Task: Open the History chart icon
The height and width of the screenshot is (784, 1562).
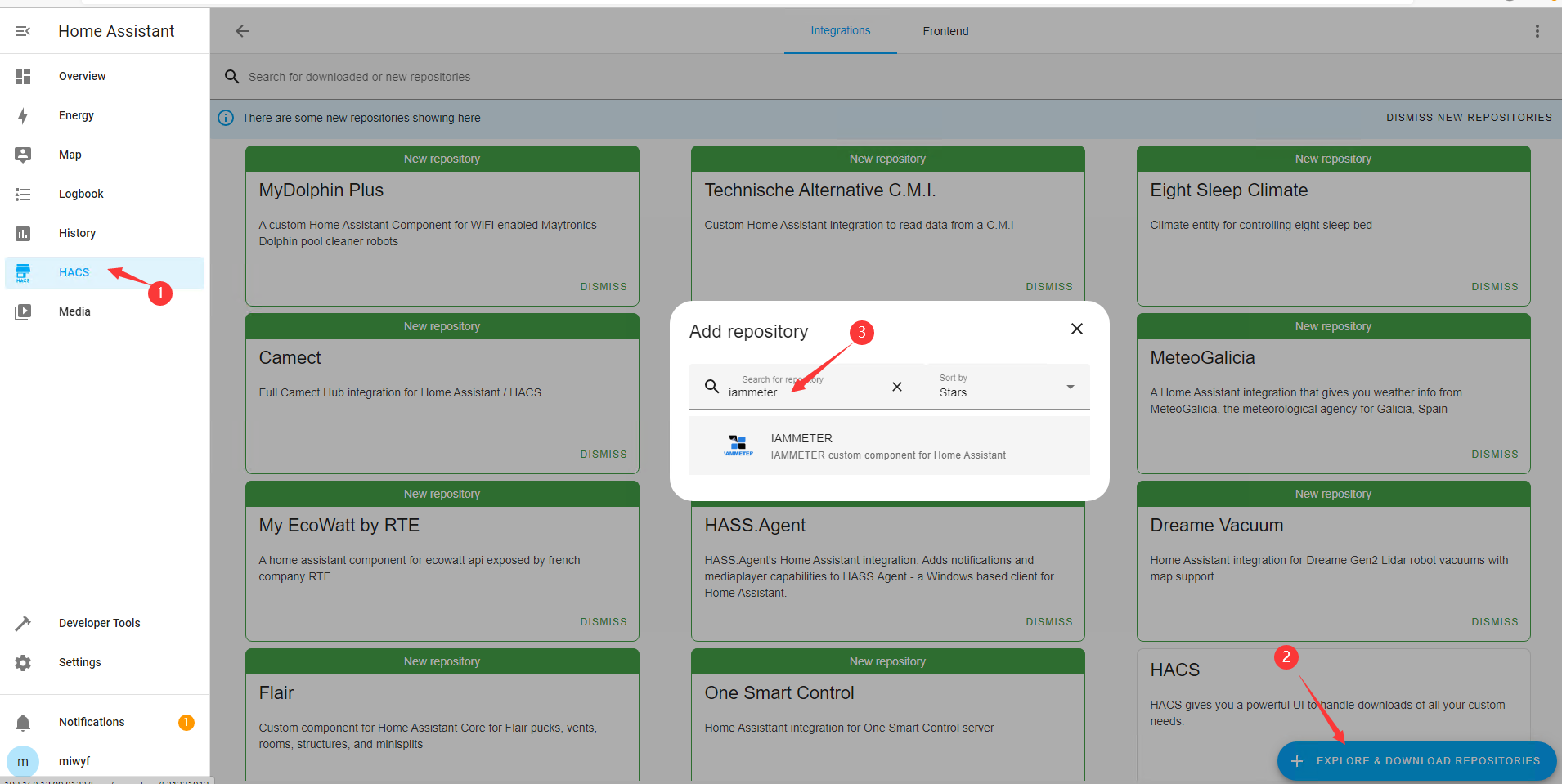Action: pos(23,234)
